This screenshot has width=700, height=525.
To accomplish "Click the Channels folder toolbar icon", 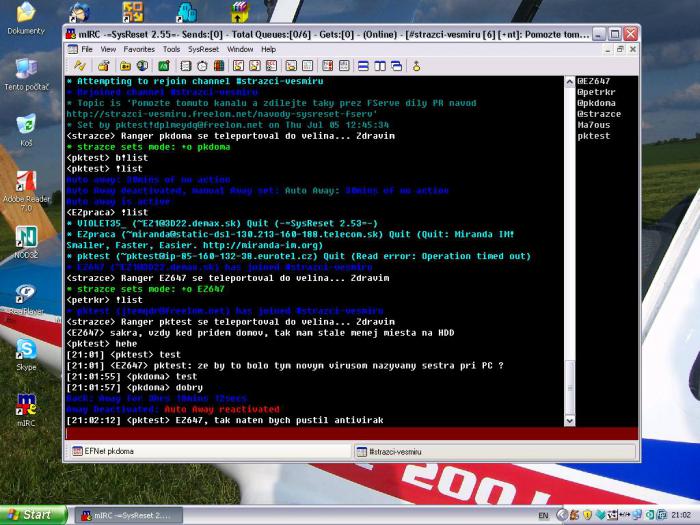I will [x=125, y=66].
